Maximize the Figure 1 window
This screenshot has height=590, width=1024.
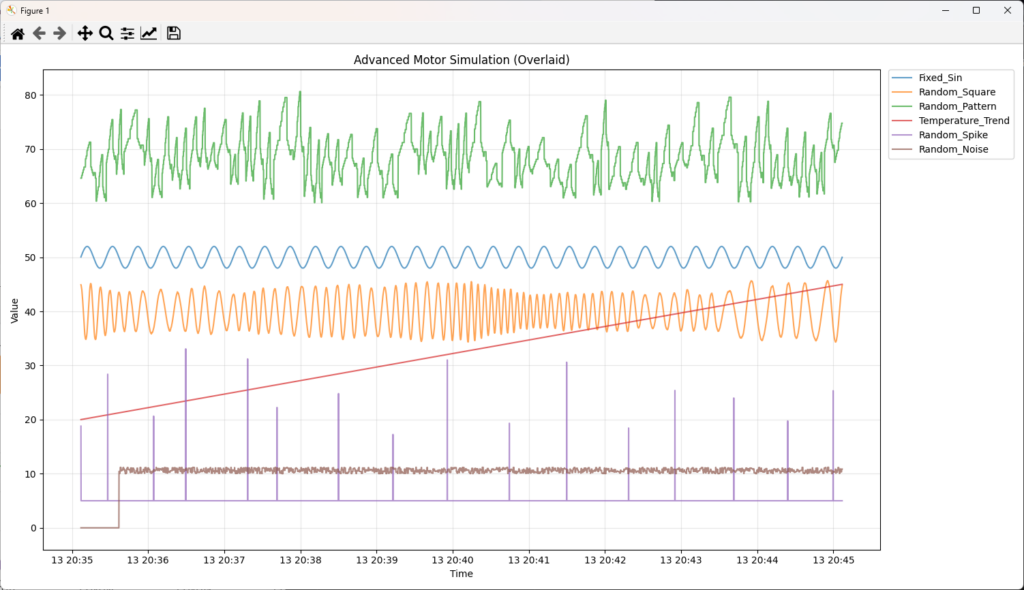(x=976, y=9)
